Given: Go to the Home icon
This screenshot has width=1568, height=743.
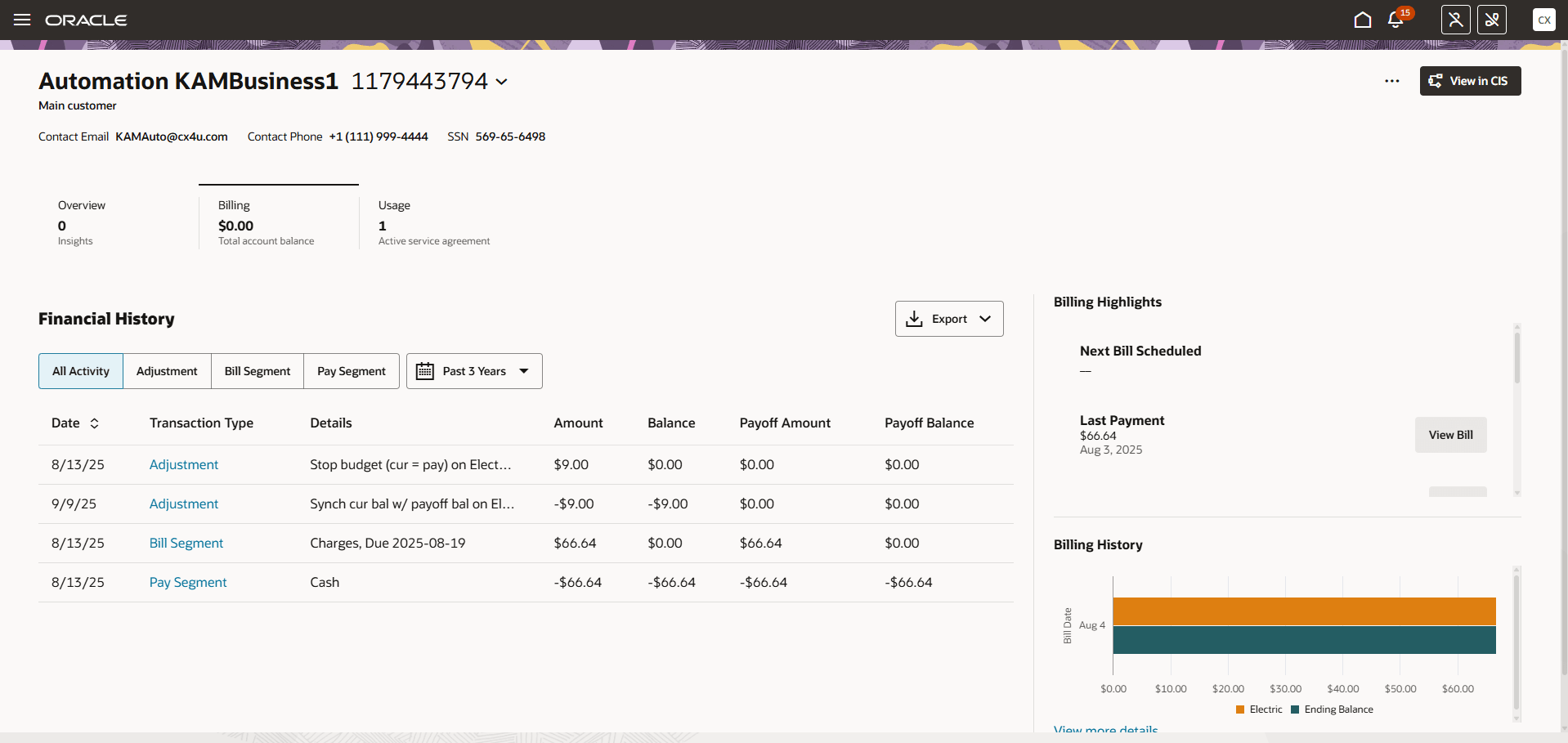Looking at the screenshot, I should [1362, 19].
